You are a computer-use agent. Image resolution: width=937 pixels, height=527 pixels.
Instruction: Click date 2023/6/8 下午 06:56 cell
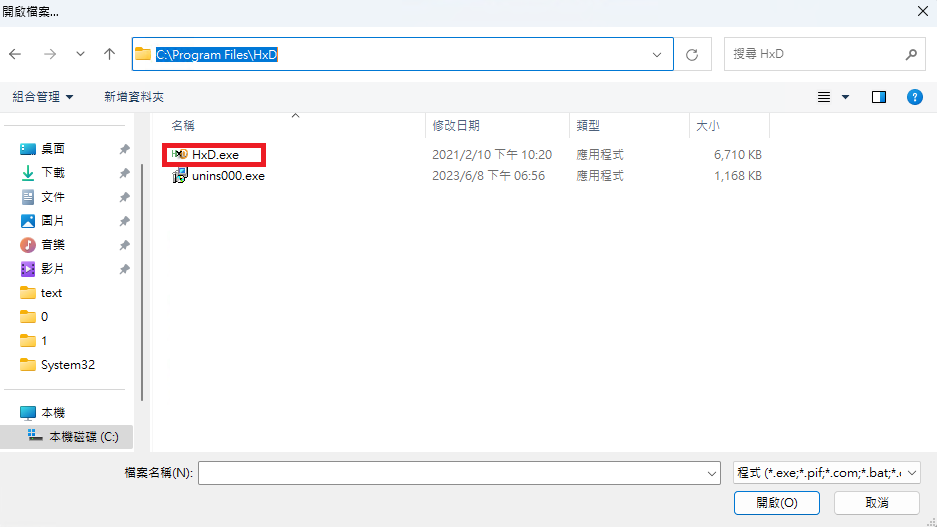[x=488, y=176]
